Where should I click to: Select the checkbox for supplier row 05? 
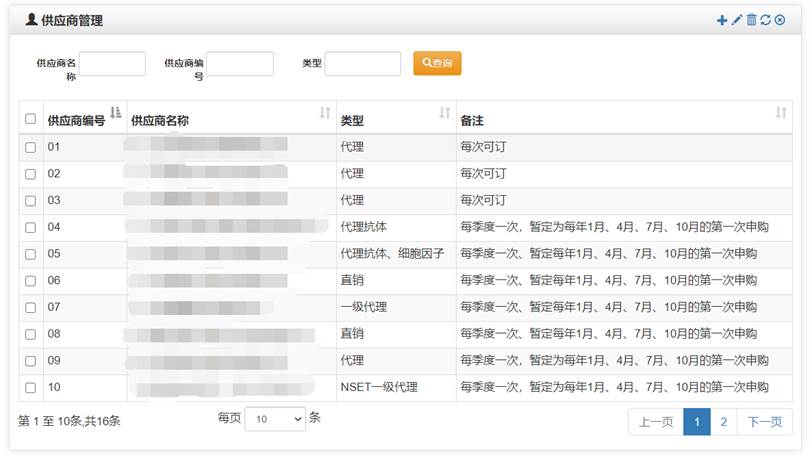[x=30, y=254]
